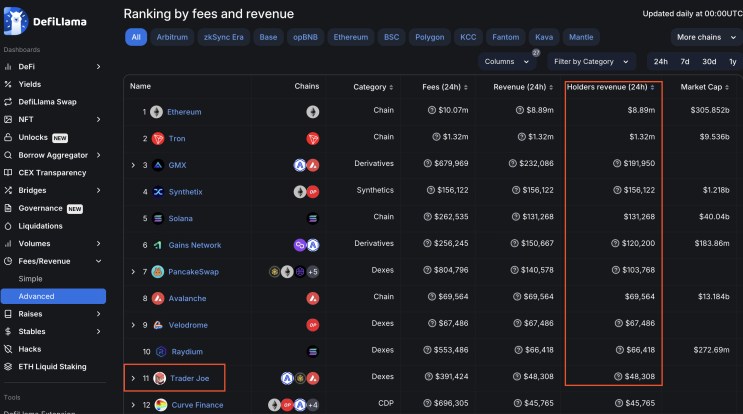Image resolution: width=743 pixels, height=414 pixels.
Task: Click the Yields percent icon in sidebar
Action: coord(9,84)
